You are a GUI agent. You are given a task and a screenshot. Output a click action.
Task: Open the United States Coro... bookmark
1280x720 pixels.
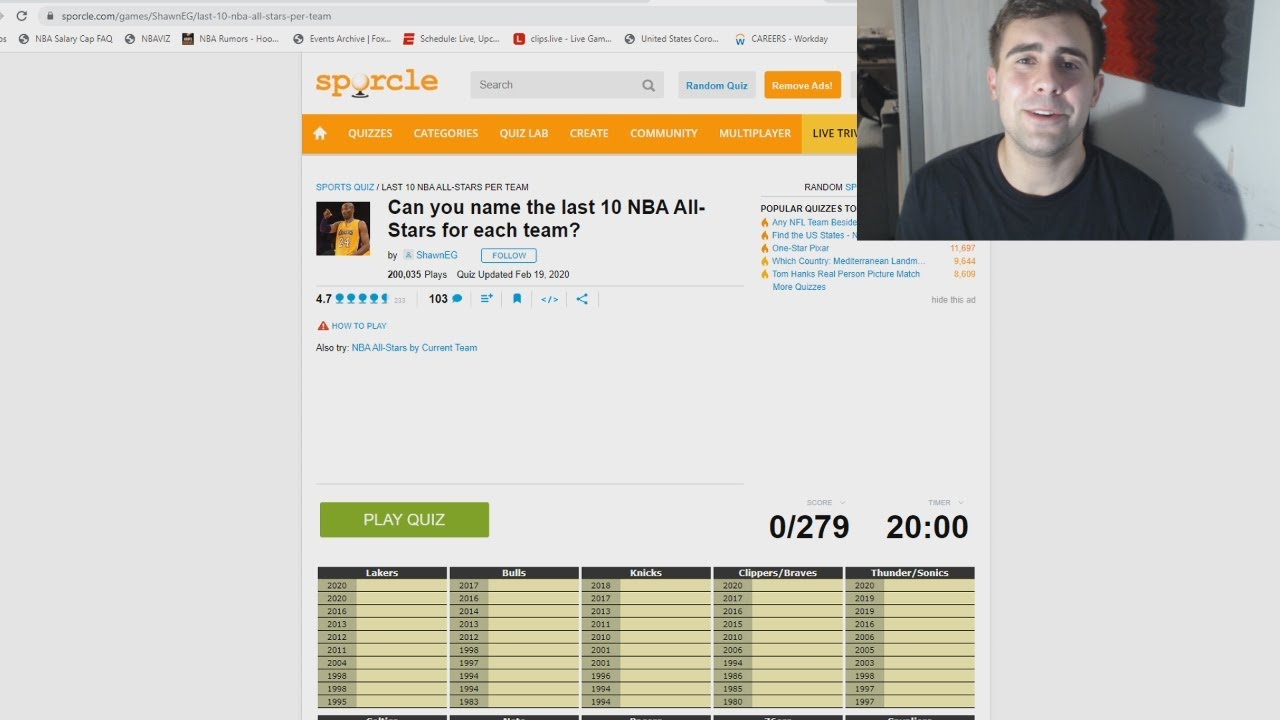point(672,39)
